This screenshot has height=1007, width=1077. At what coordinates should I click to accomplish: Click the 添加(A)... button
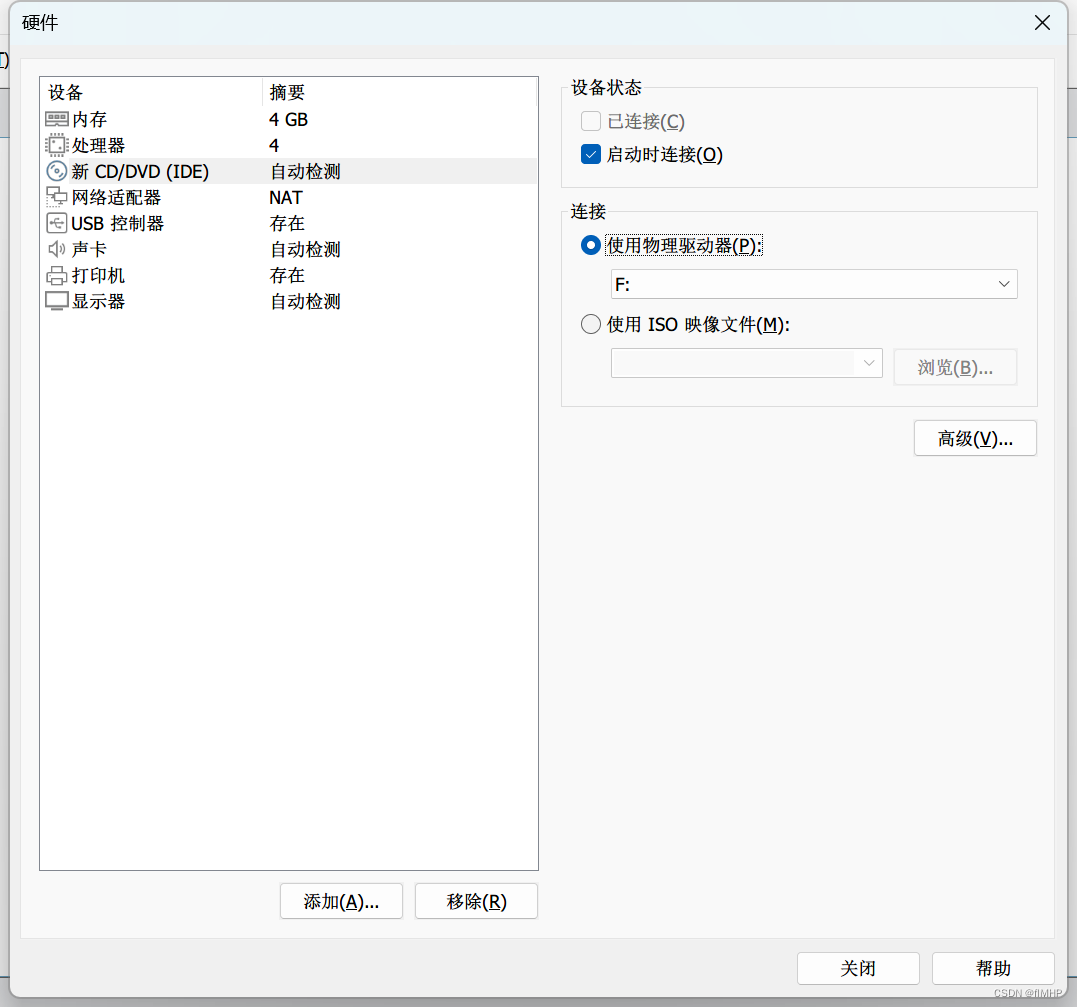[x=341, y=901]
